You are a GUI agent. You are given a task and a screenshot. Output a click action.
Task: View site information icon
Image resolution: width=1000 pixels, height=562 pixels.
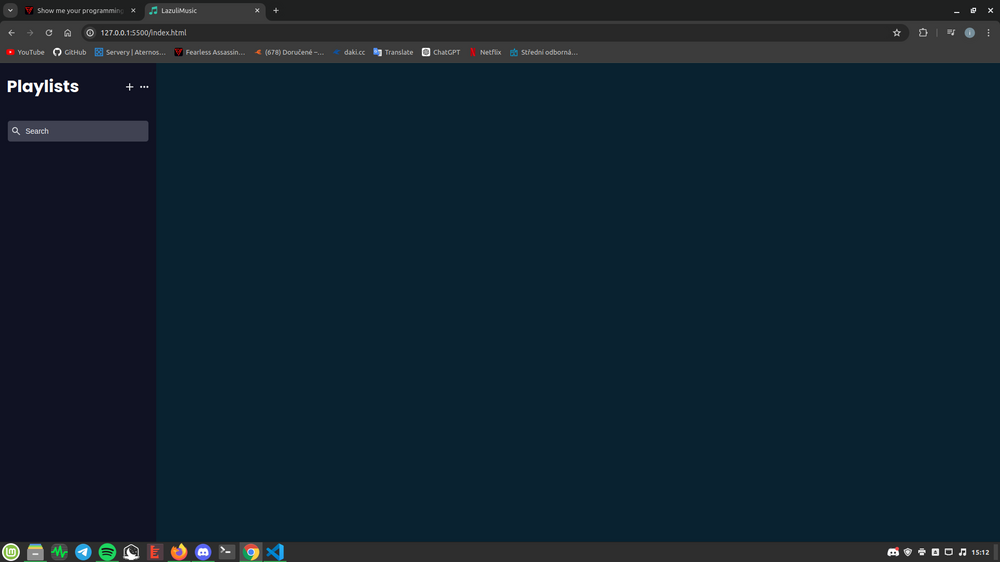tap(90, 33)
